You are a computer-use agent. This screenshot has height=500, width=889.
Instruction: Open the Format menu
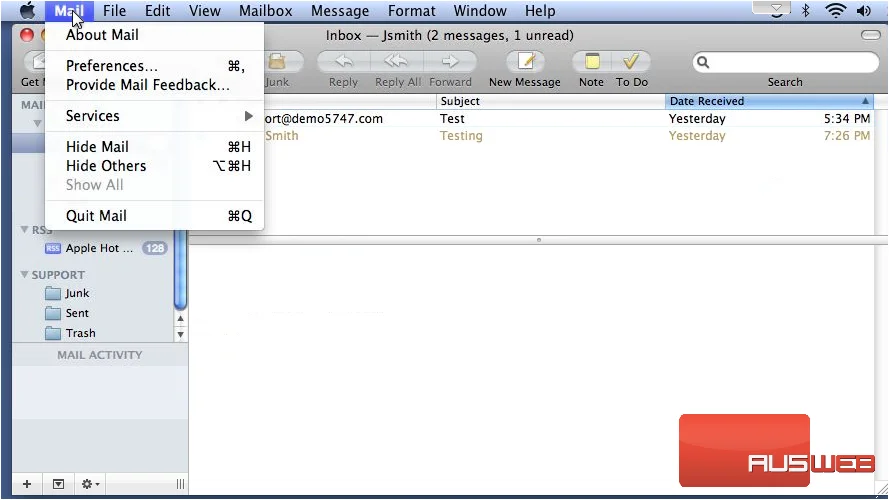pyautogui.click(x=412, y=11)
